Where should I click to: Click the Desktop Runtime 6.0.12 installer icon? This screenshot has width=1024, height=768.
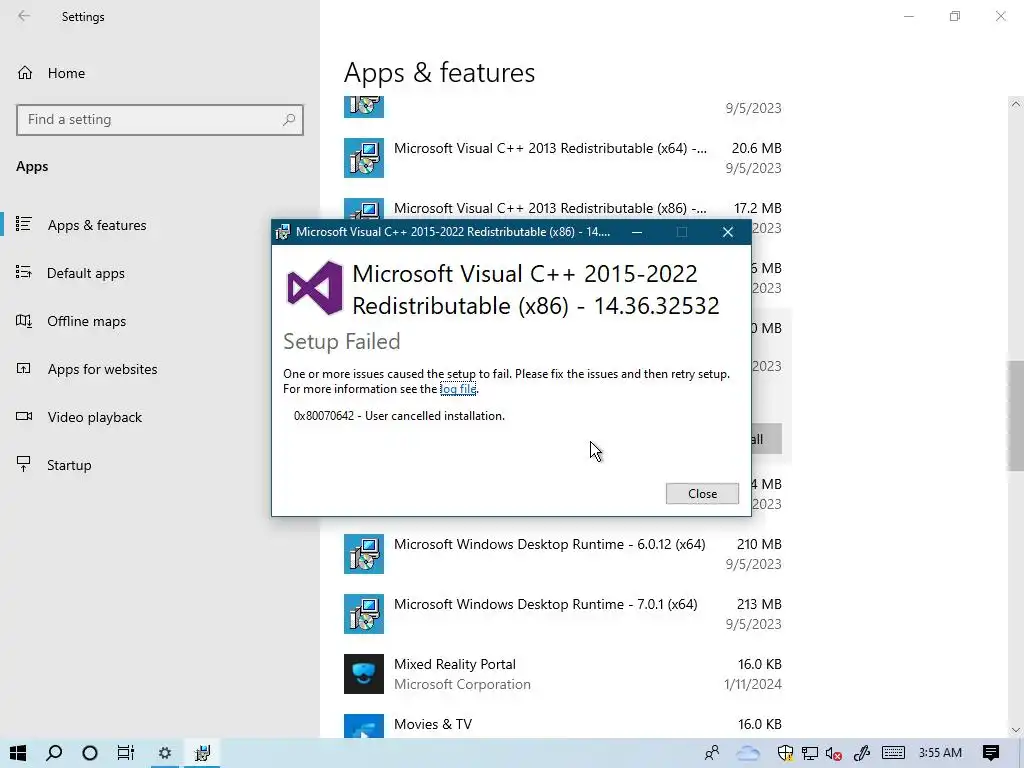point(364,554)
